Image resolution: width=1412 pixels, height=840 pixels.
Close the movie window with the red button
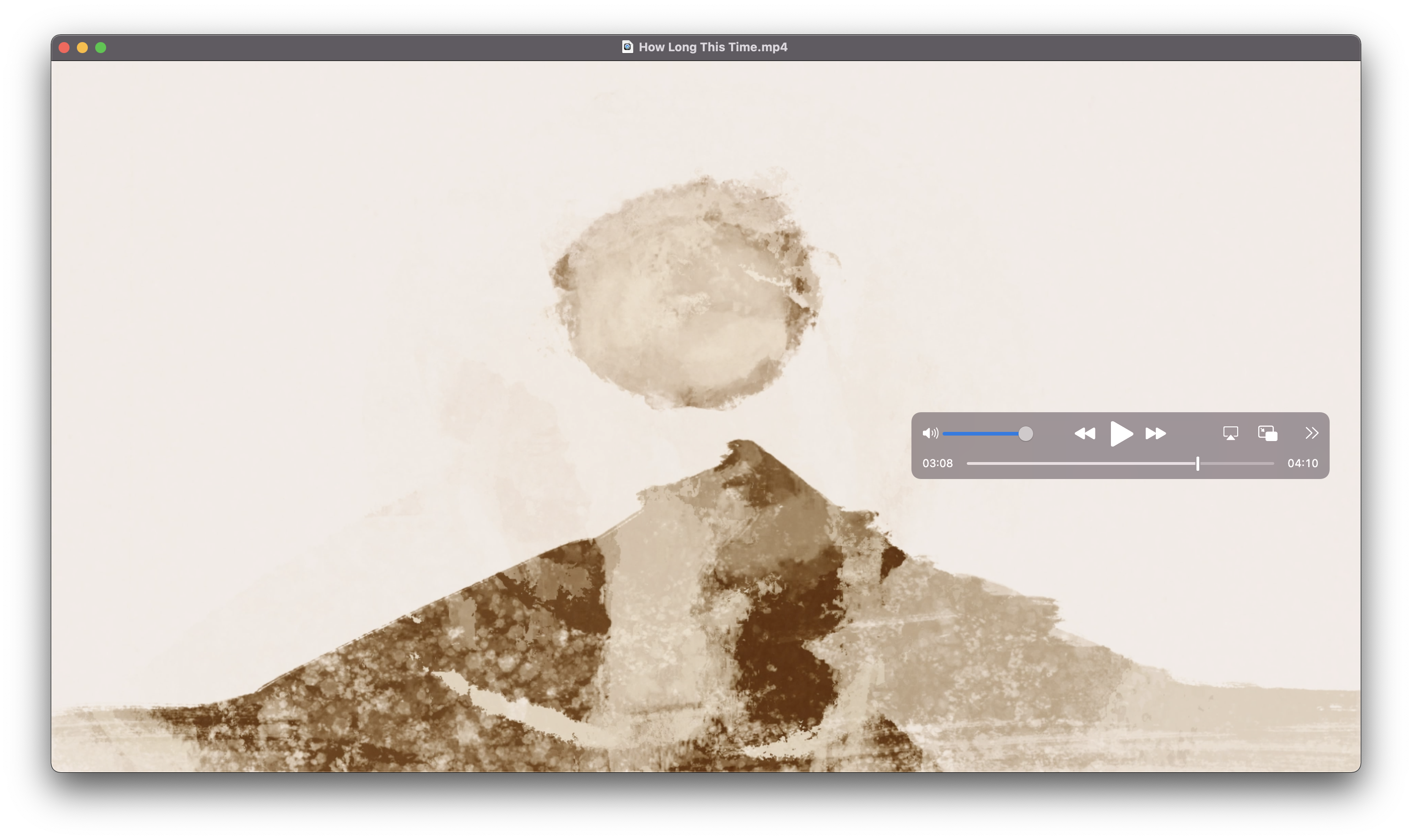(x=64, y=48)
